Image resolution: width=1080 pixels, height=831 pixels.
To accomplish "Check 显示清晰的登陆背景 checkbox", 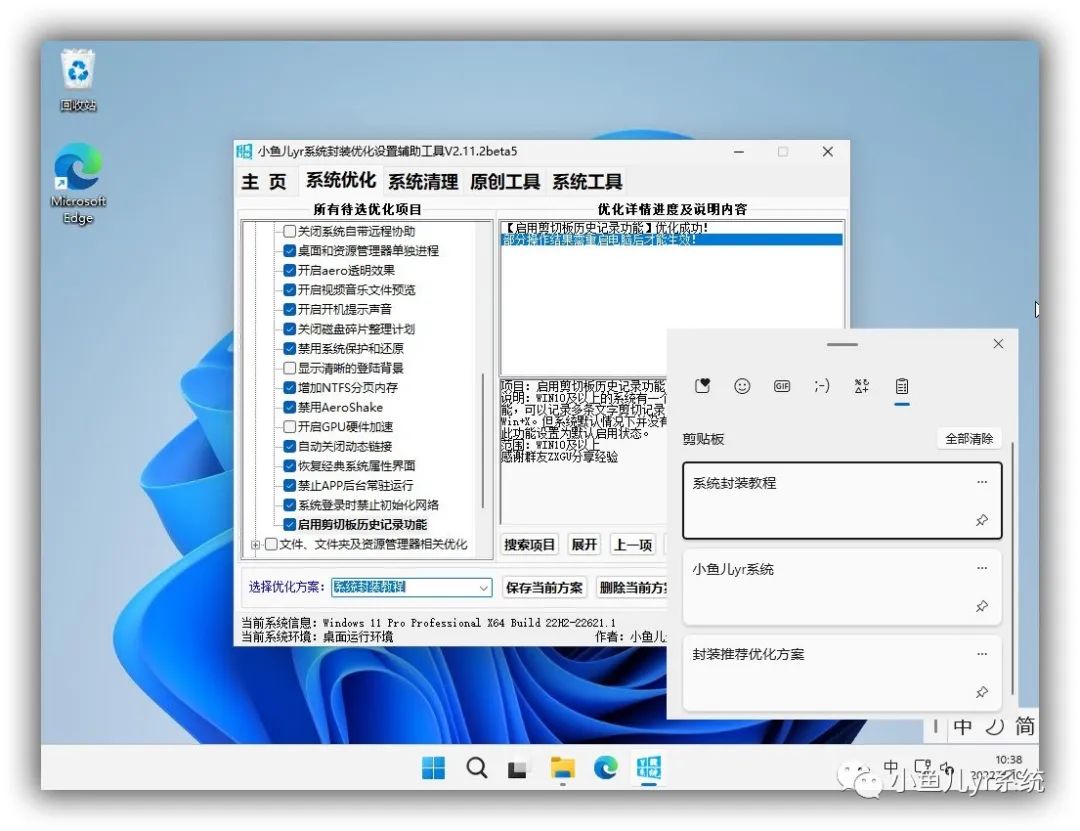I will click(x=290, y=368).
